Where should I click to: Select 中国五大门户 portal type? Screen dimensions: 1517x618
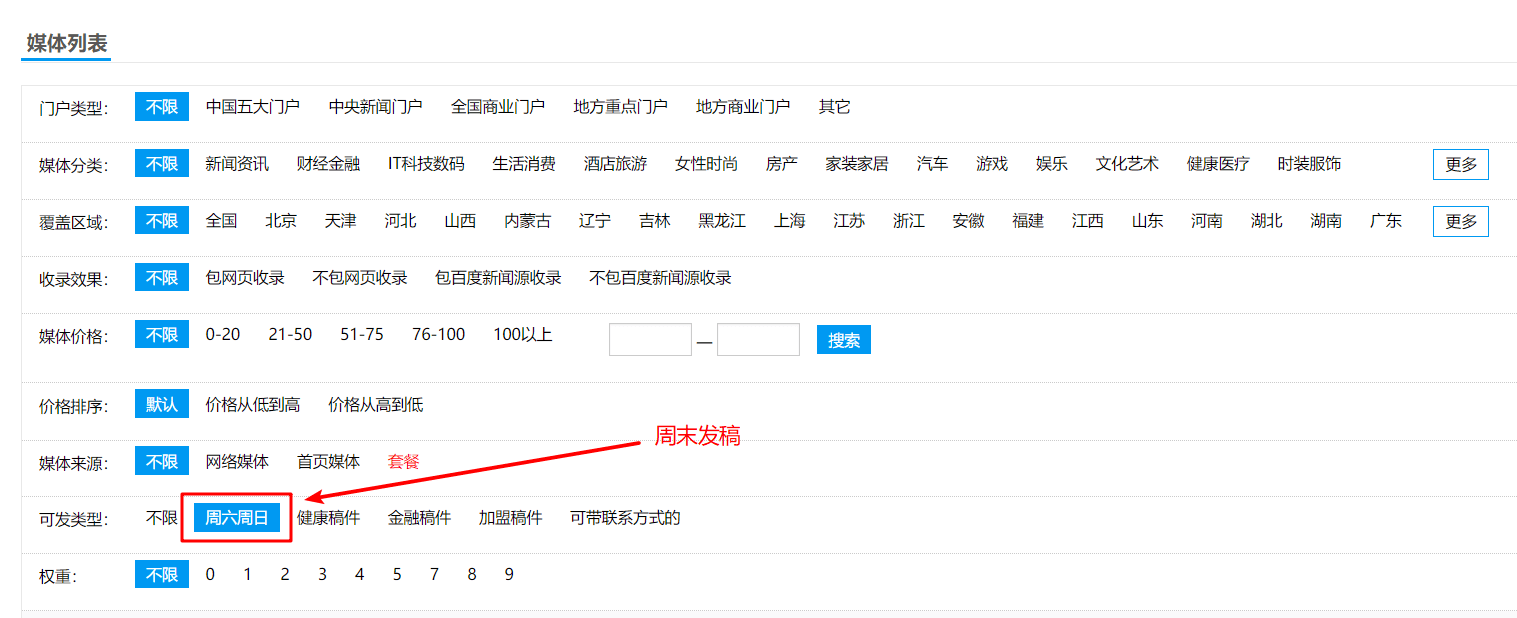coord(252,107)
